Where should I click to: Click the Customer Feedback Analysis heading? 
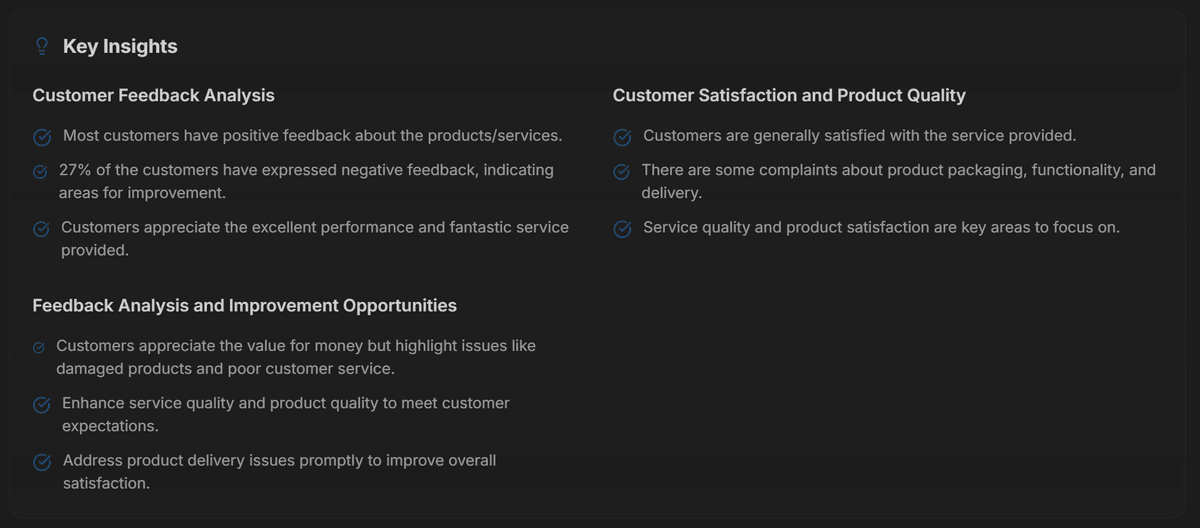point(153,95)
